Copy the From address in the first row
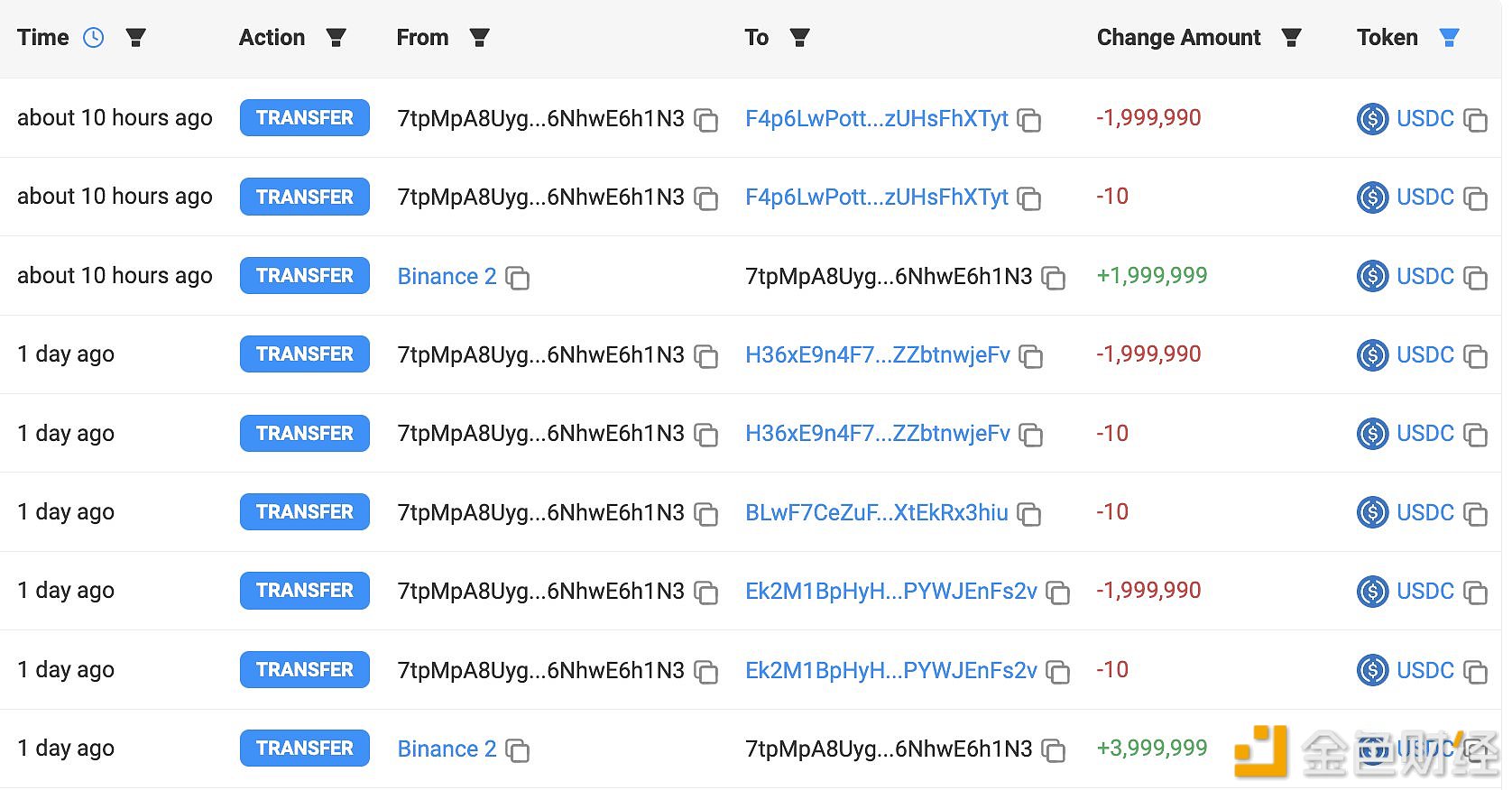The height and width of the screenshot is (790, 1512). 706,120
